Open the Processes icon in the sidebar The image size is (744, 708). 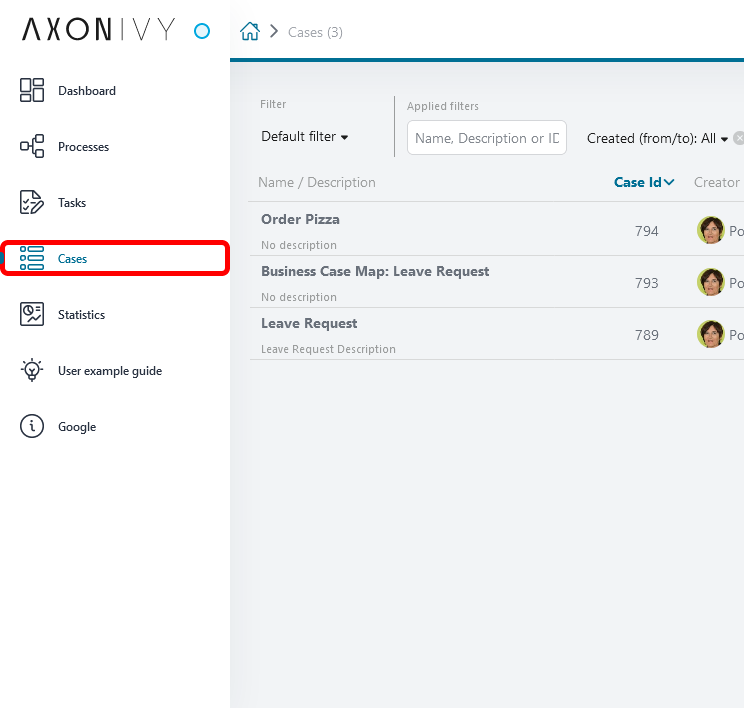pyautogui.click(x=32, y=146)
